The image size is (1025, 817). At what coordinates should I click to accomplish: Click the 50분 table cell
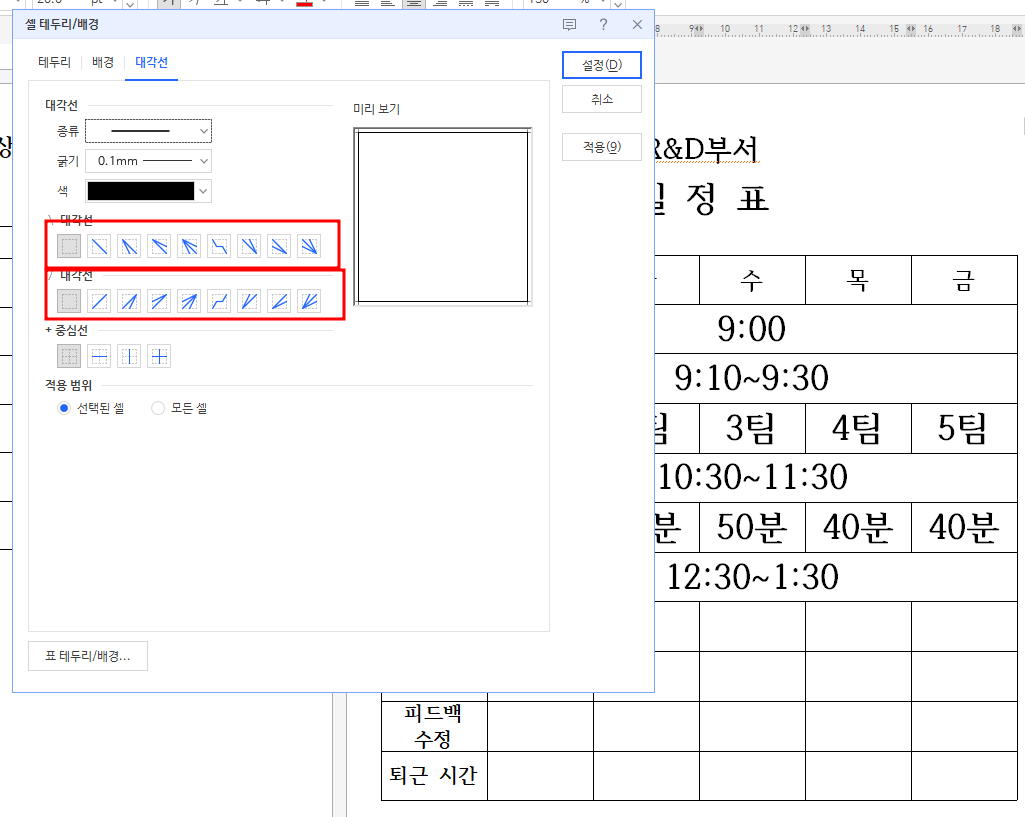(752, 527)
